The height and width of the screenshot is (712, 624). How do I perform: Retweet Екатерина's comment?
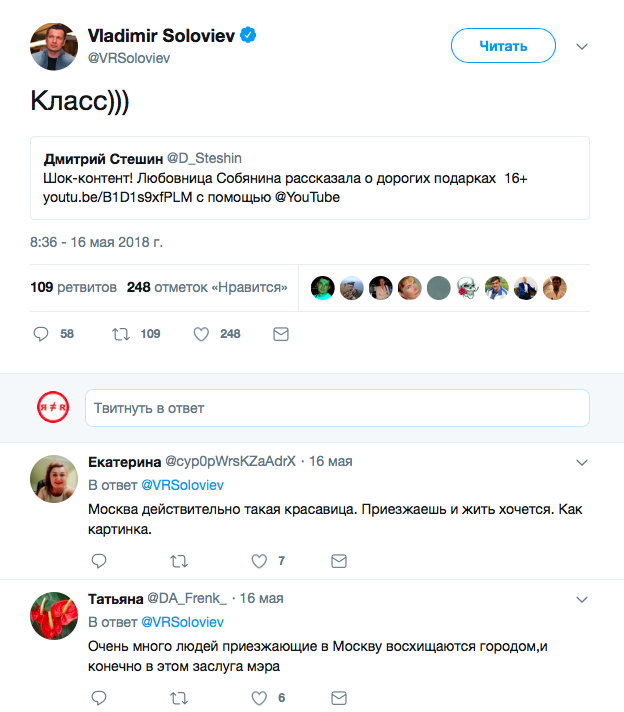tap(179, 562)
